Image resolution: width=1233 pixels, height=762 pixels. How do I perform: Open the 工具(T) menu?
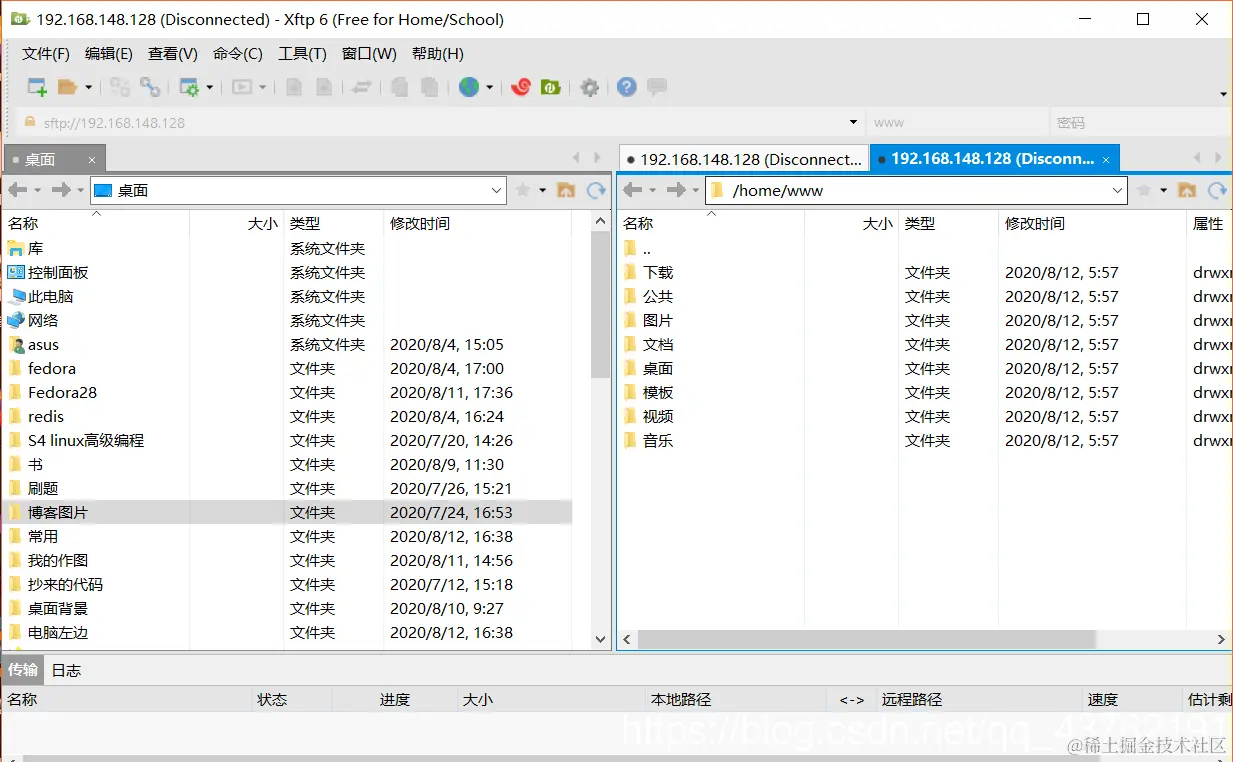pos(302,54)
